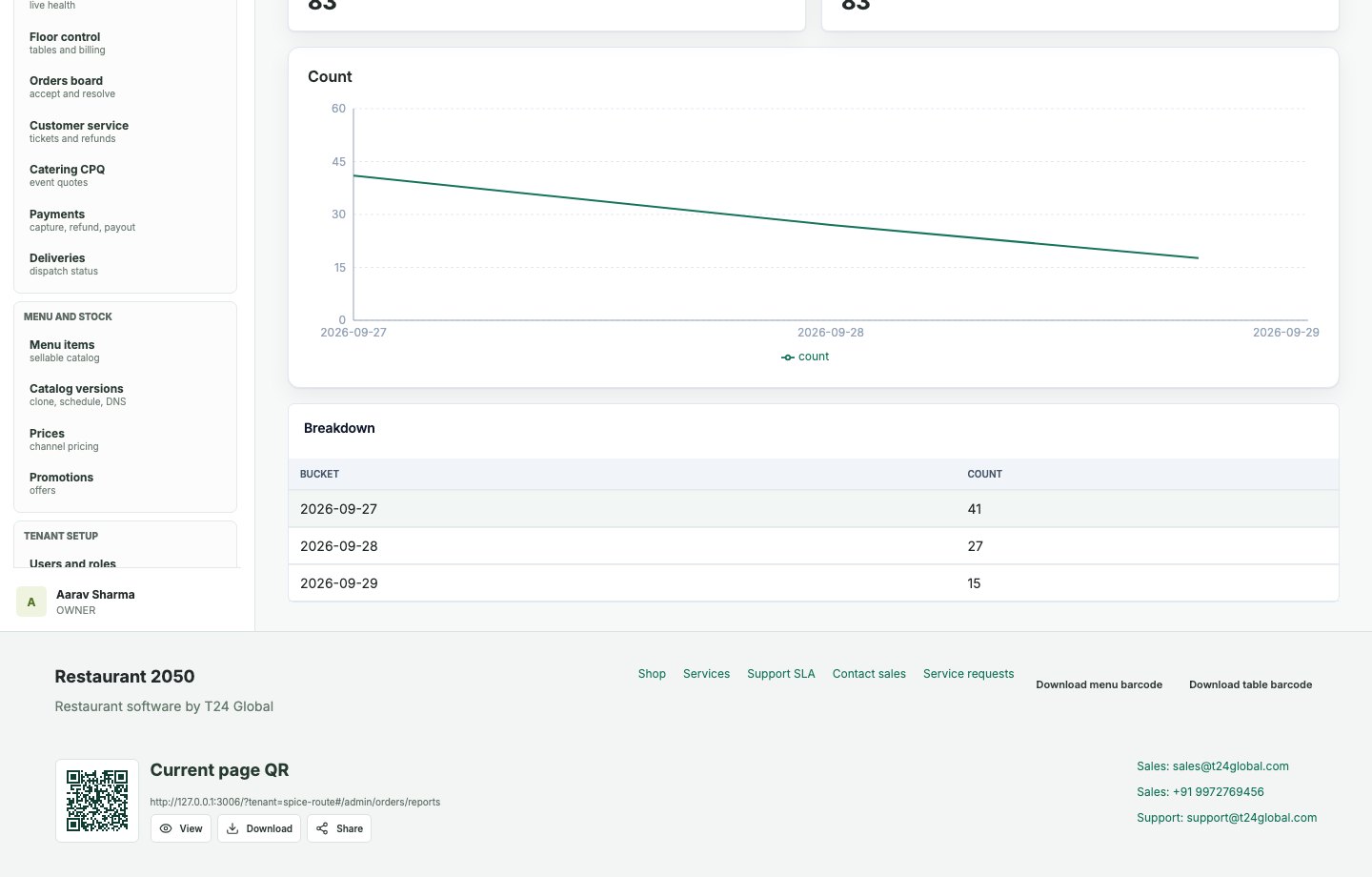The width and height of the screenshot is (1372, 877).
Task: Select the 2026-09-28 breakdown row
Action: pyautogui.click(x=814, y=546)
